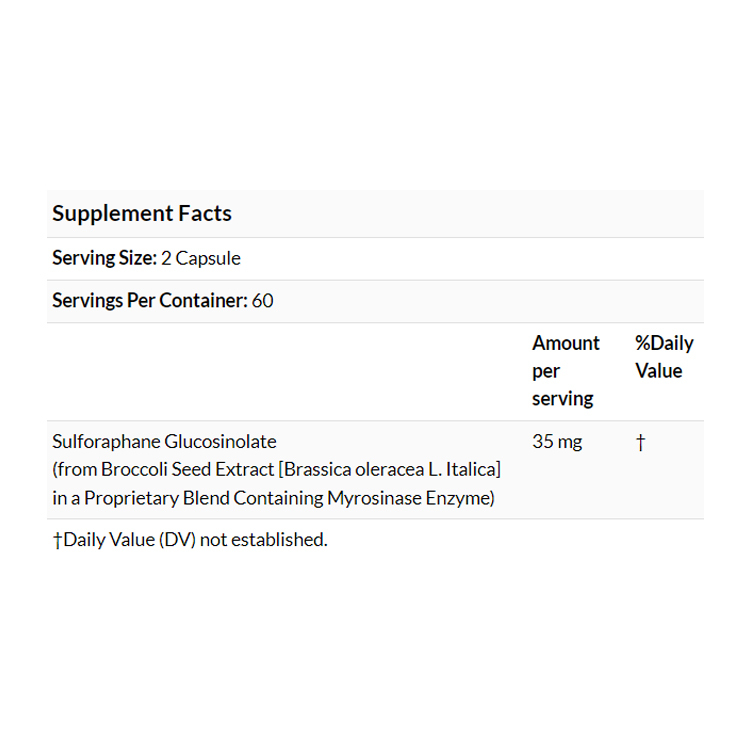Click the Amount per serving column header
This screenshot has height=750, width=750.
click(x=565, y=370)
